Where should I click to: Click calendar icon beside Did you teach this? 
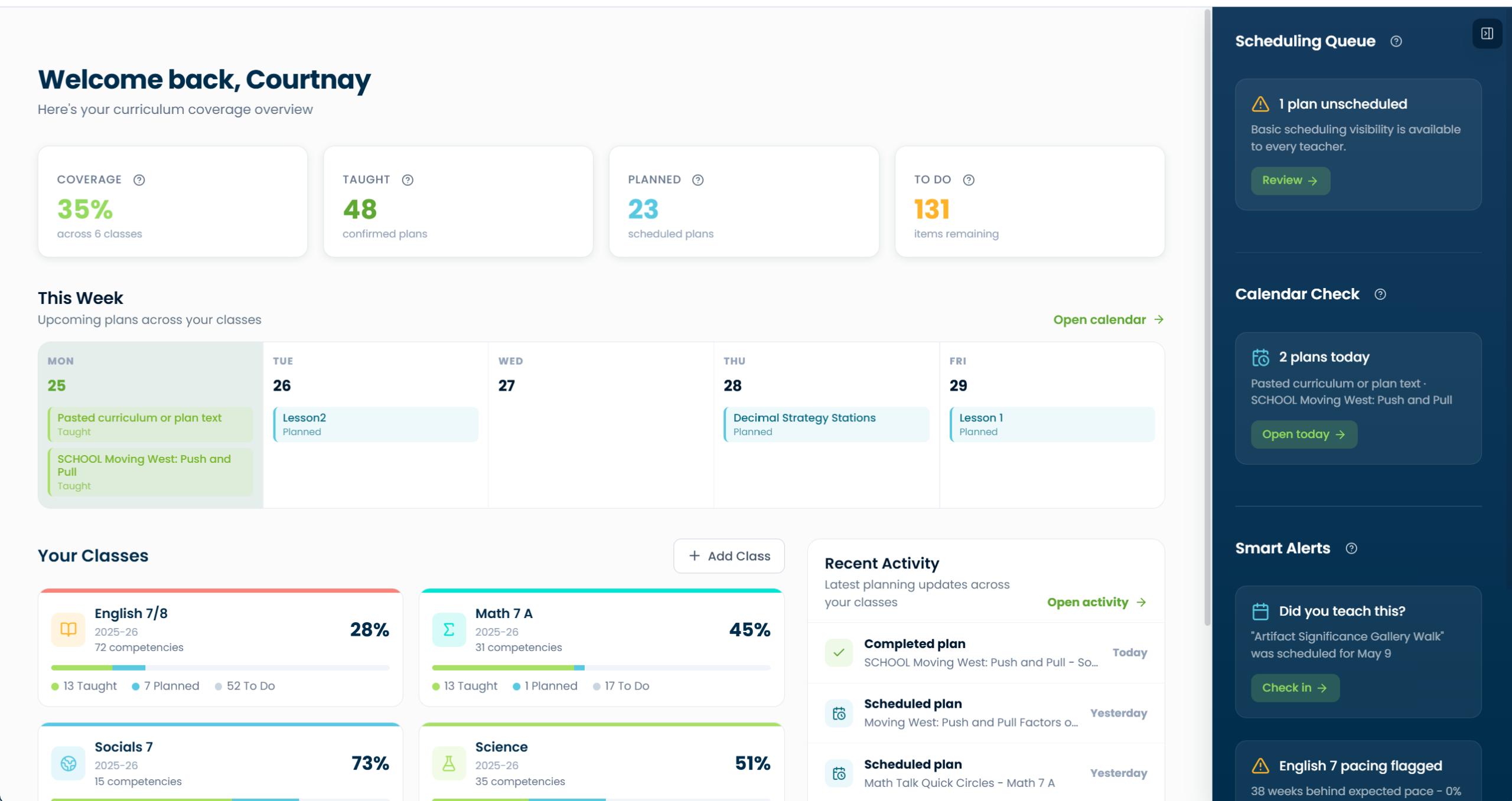tap(1260, 612)
